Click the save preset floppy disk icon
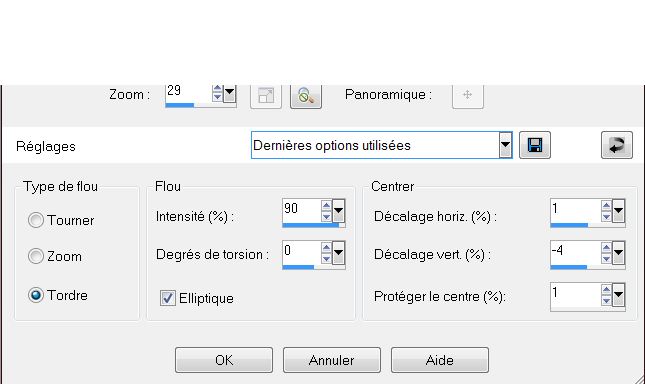645x384 pixels. [x=535, y=145]
